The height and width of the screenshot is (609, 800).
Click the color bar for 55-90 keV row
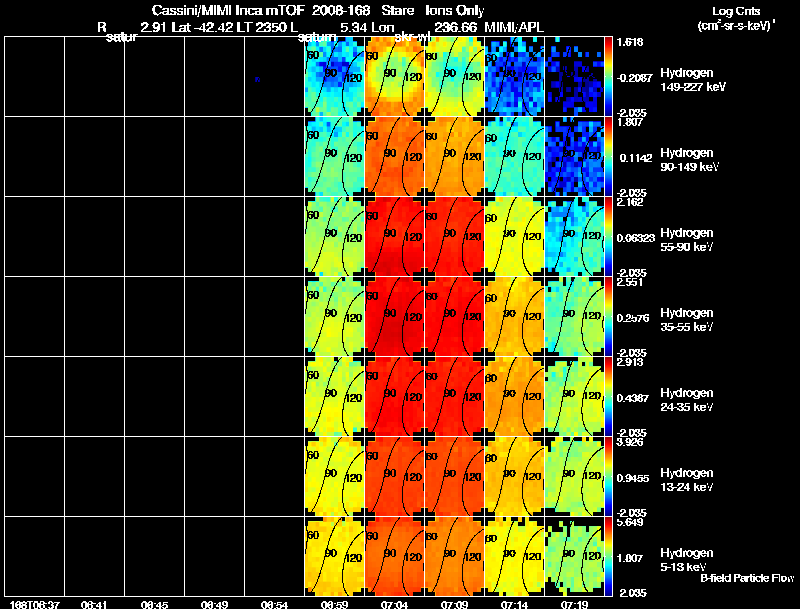(x=608, y=237)
